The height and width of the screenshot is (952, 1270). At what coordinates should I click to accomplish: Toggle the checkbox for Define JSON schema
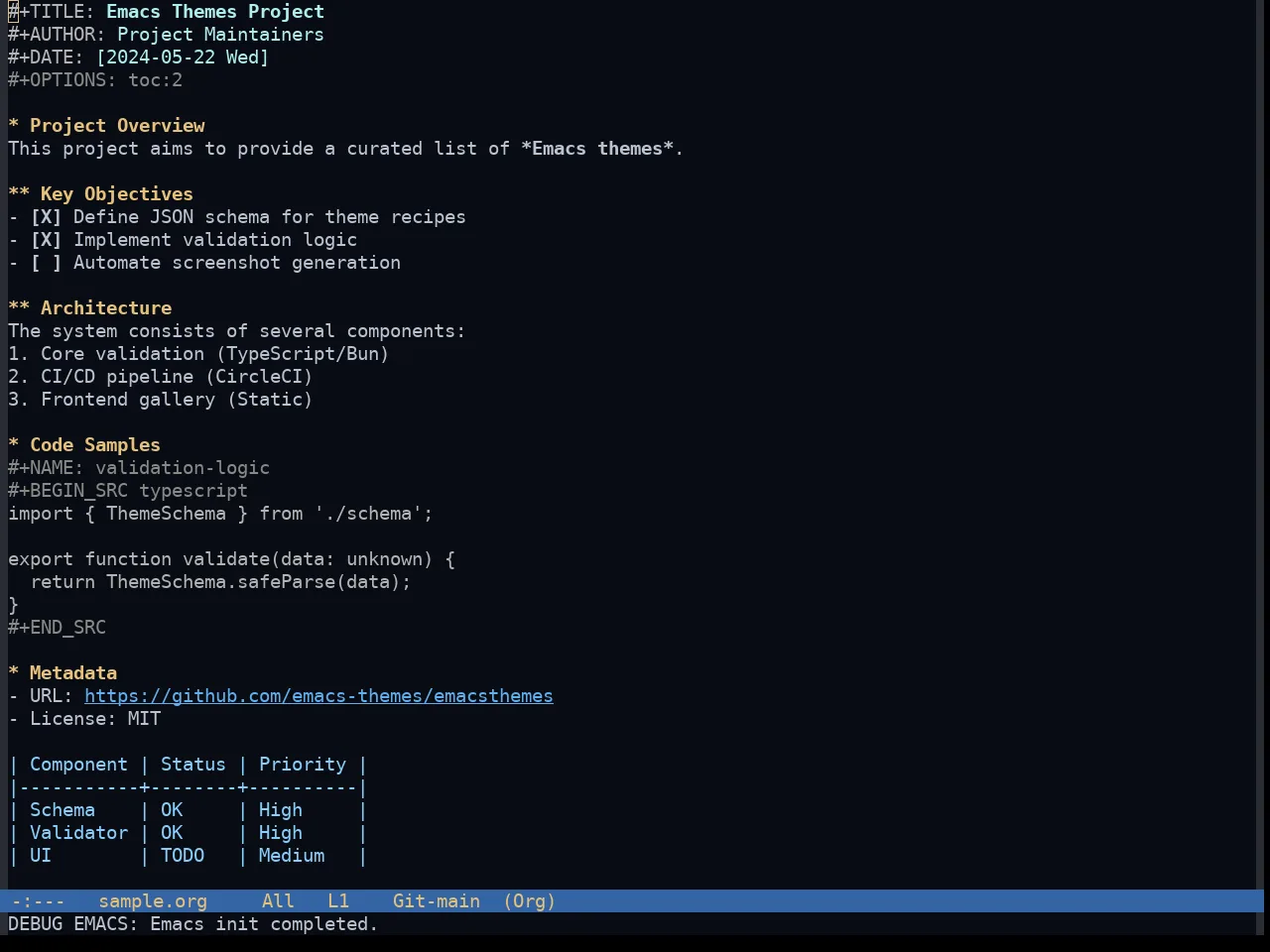[x=46, y=217]
